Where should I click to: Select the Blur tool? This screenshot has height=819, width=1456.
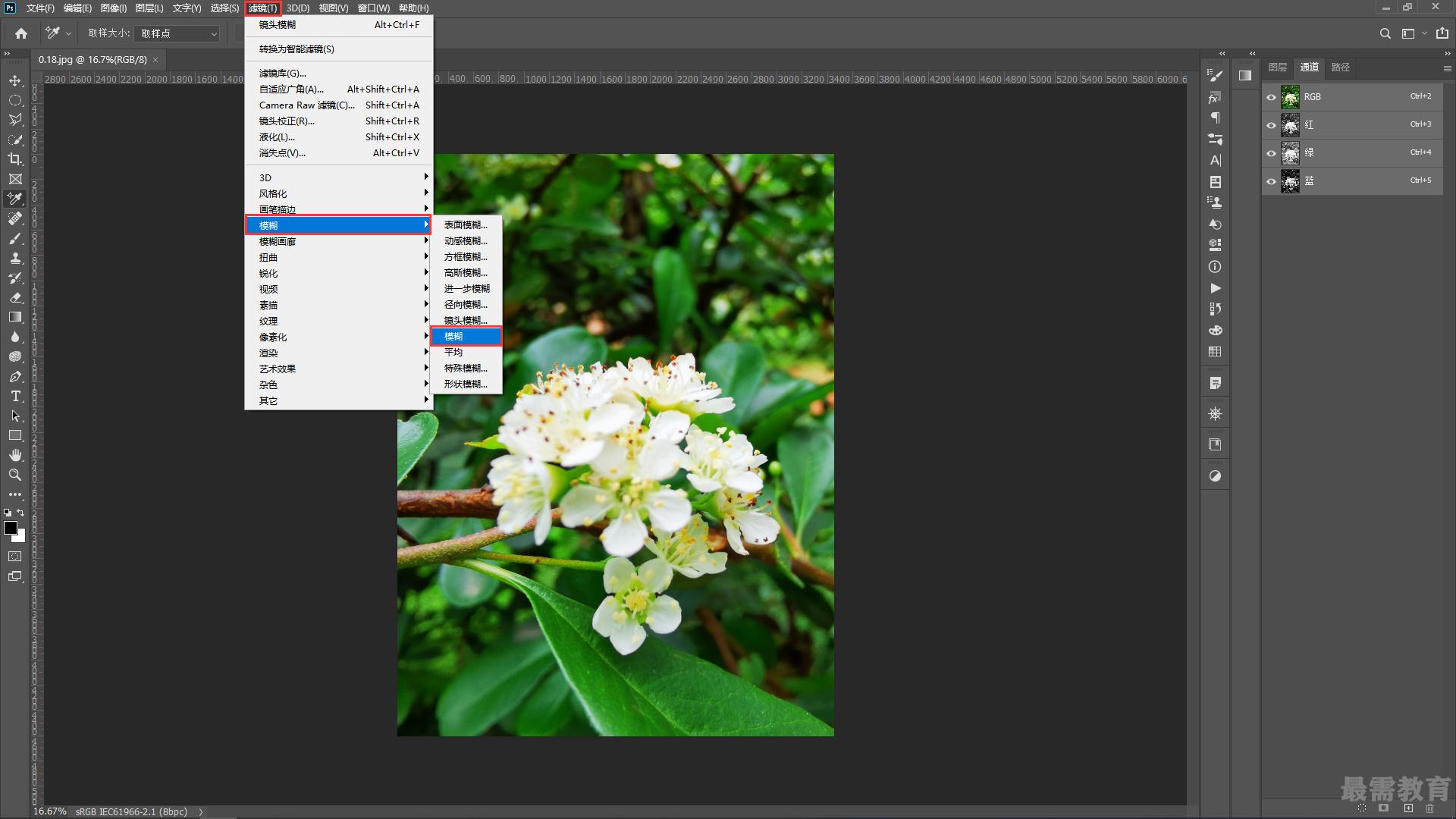(15, 337)
